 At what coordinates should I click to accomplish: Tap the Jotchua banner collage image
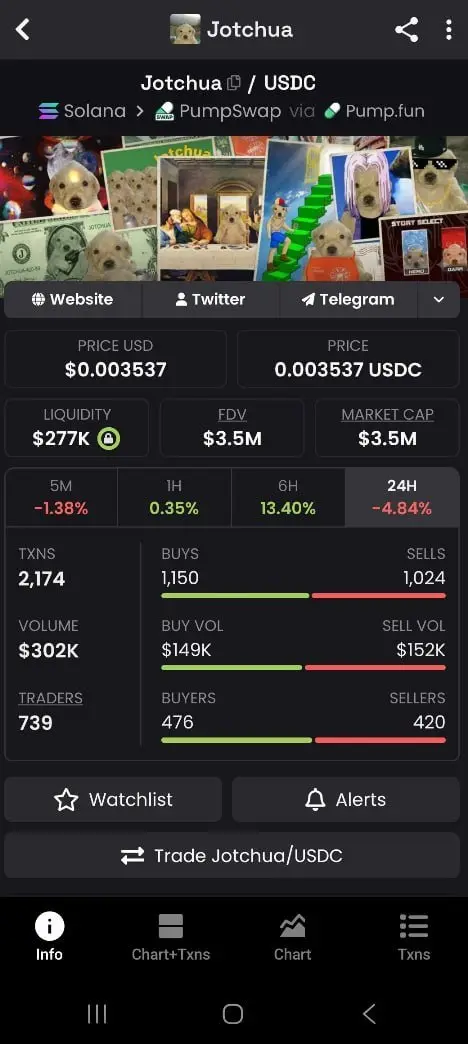[234, 208]
